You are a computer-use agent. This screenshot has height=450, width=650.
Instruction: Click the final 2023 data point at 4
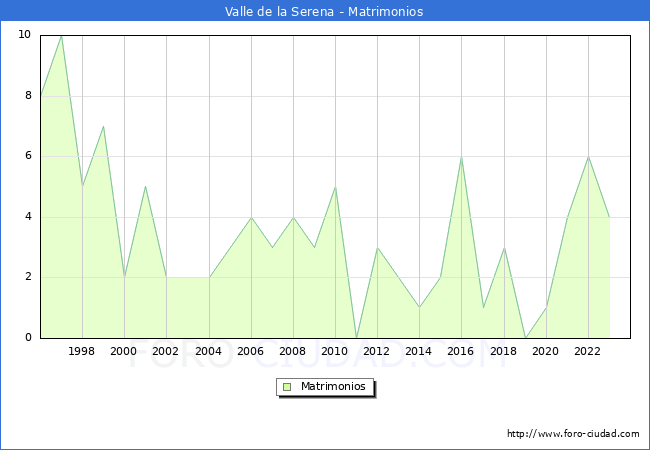click(609, 217)
